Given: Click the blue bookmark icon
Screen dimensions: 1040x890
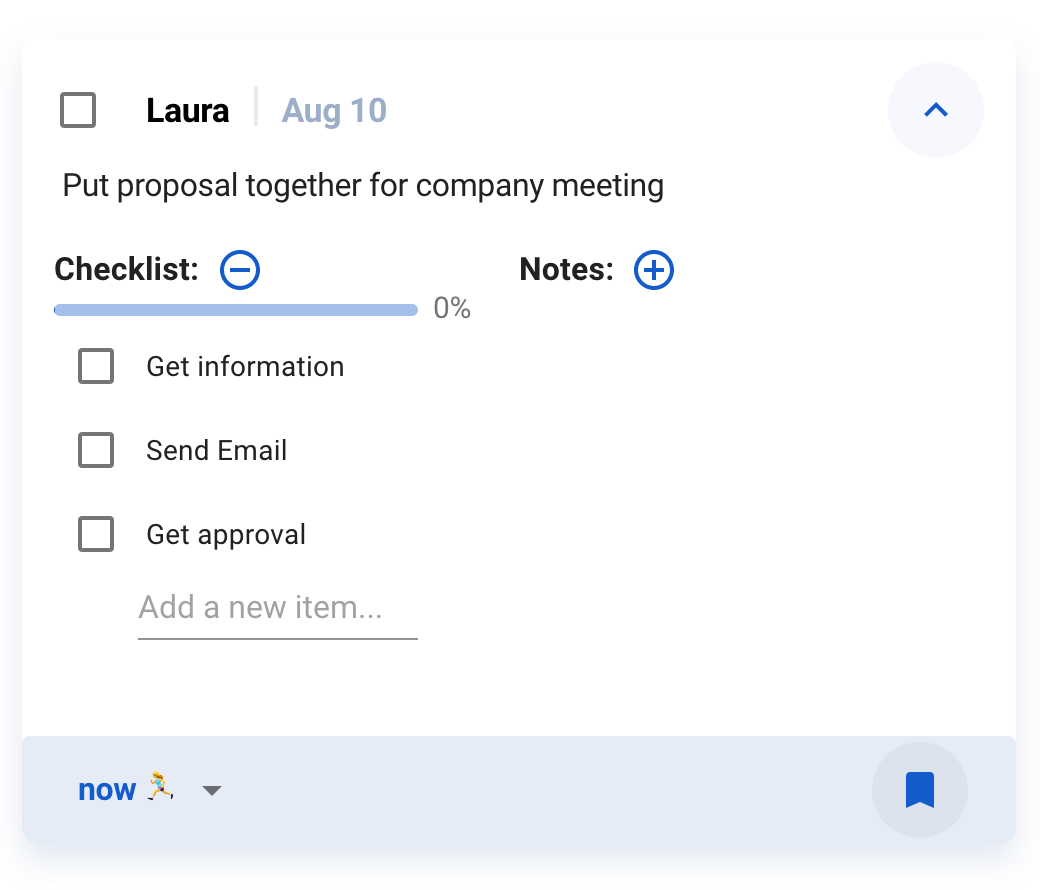Looking at the screenshot, I should 919,790.
